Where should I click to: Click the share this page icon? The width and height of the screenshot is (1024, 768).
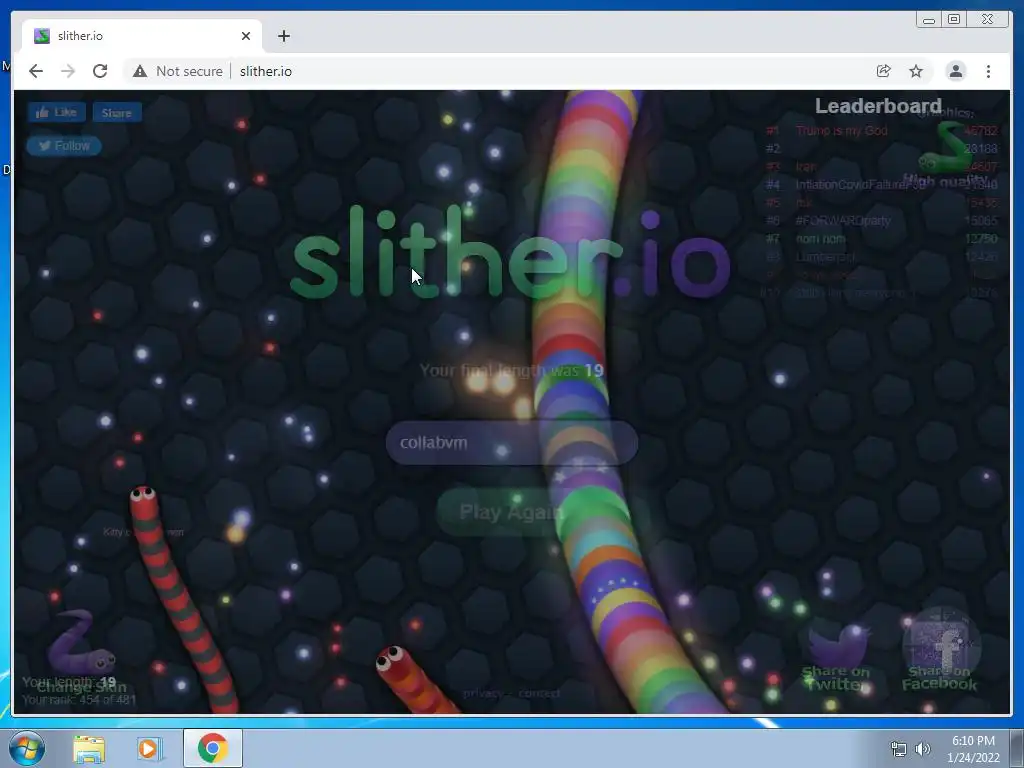(884, 71)
